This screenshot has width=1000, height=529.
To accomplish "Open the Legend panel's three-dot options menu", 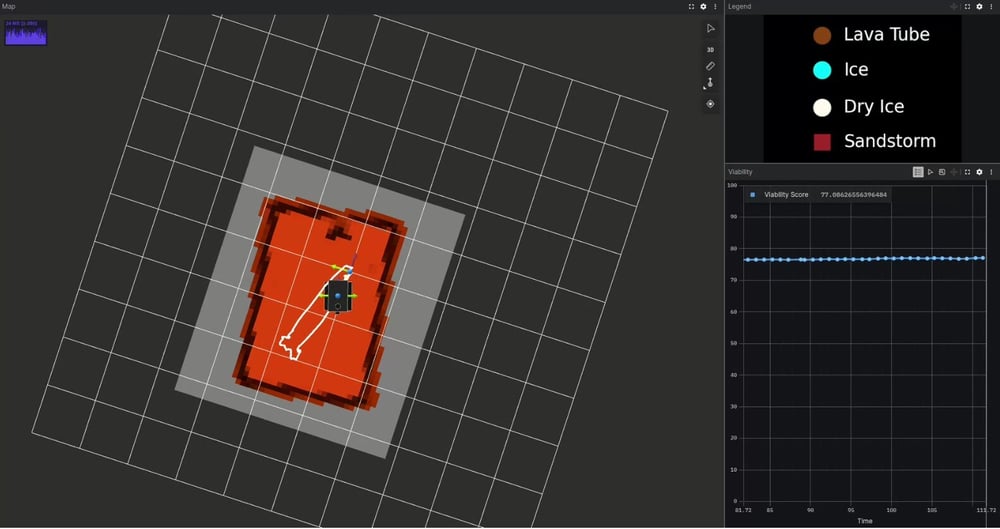I will pyautogui.click(x=991, y=6).
